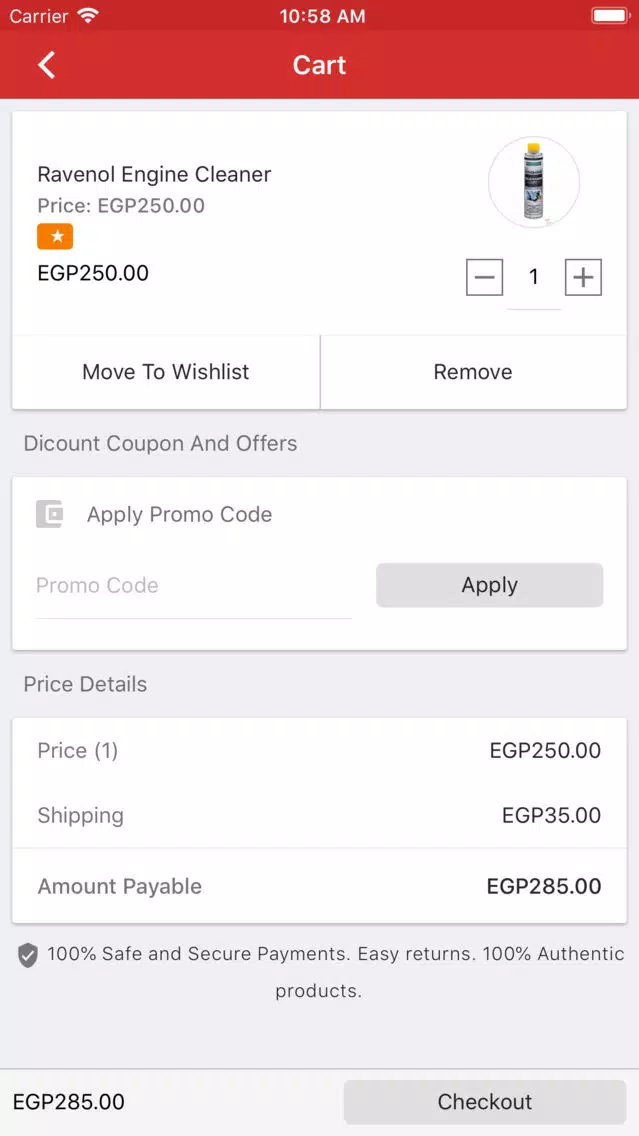Tap the Shipping cost row
The width and height of the screenshot is (639, 1136).
point(320,815)
